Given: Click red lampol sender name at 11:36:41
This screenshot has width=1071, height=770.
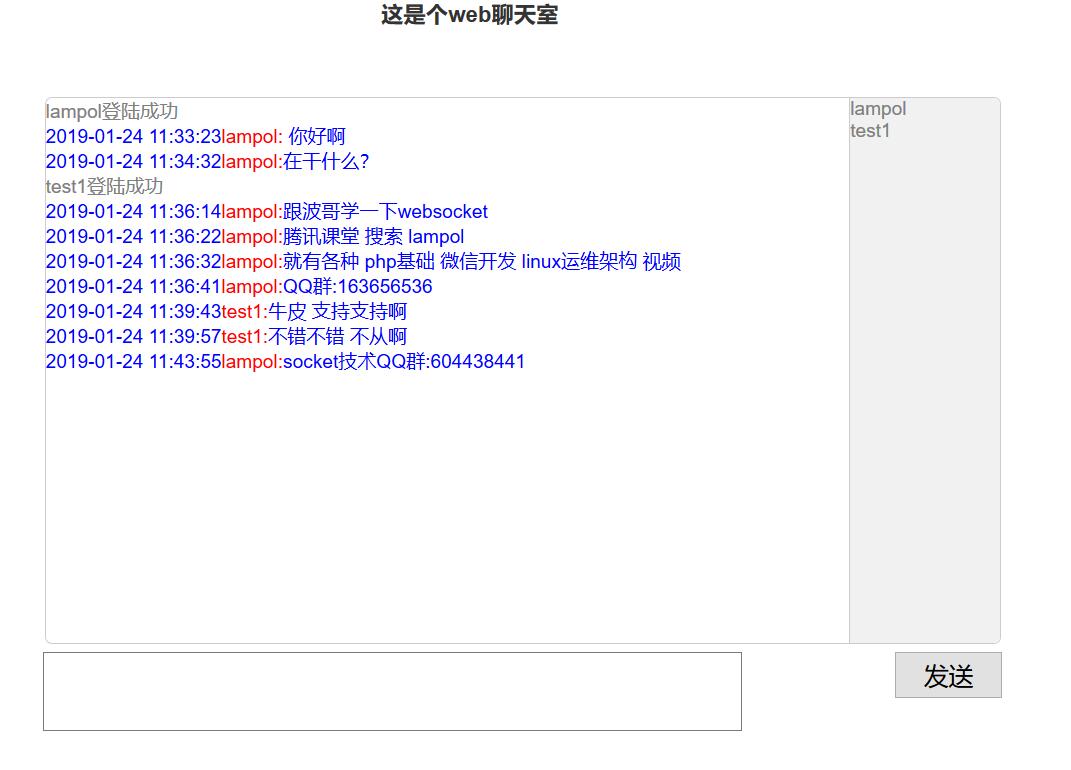Looking at the screenshot, I should click(251, 287).
